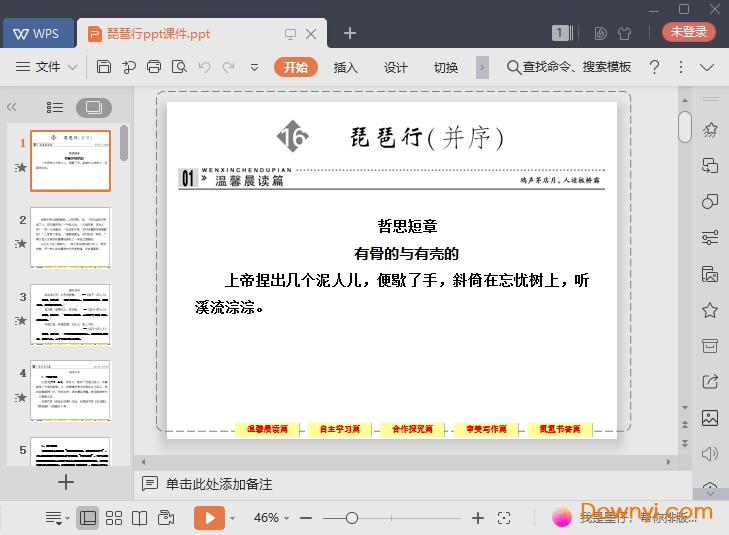Viewport: 729px width, 535px height.
Task: Select the 切换 ribbon tab
Action: click(446, 67)
